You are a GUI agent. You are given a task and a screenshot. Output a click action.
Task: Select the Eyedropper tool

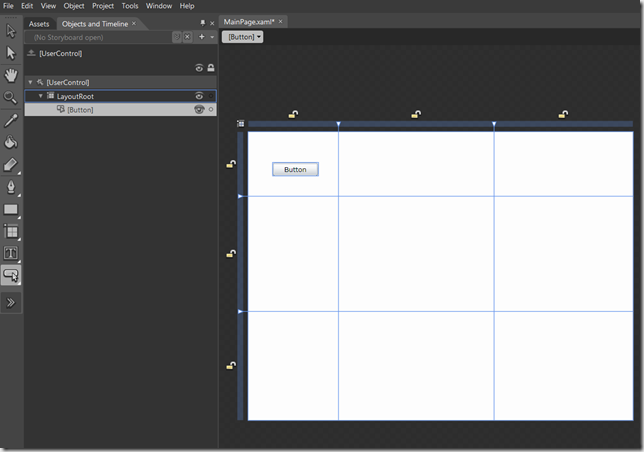coord(11,120)
